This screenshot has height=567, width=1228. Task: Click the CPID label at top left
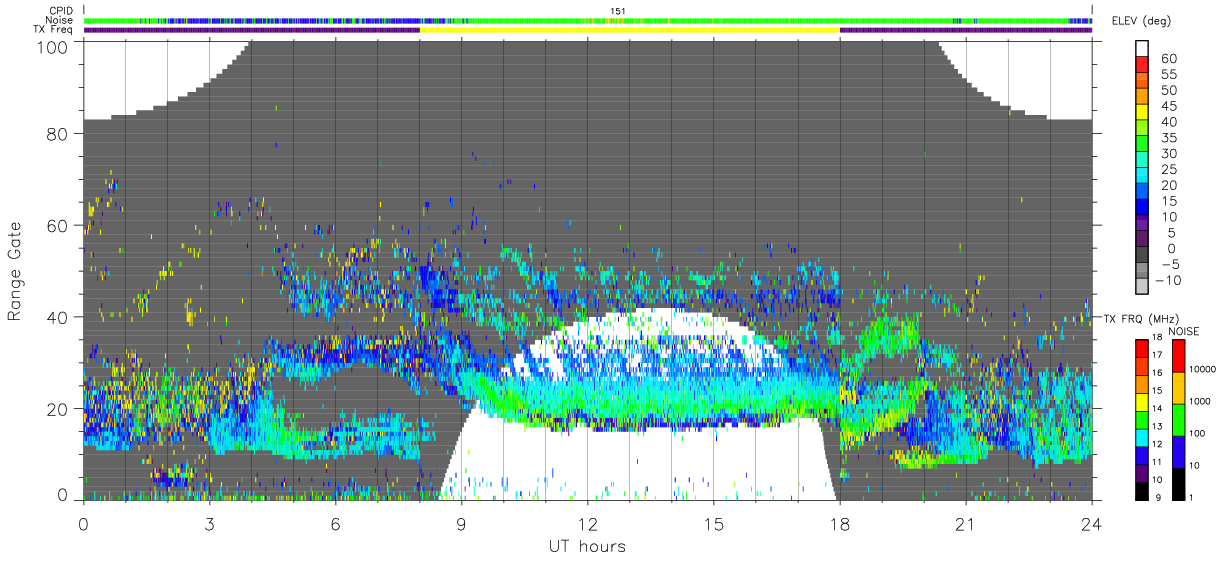click(x=62, y=11)
